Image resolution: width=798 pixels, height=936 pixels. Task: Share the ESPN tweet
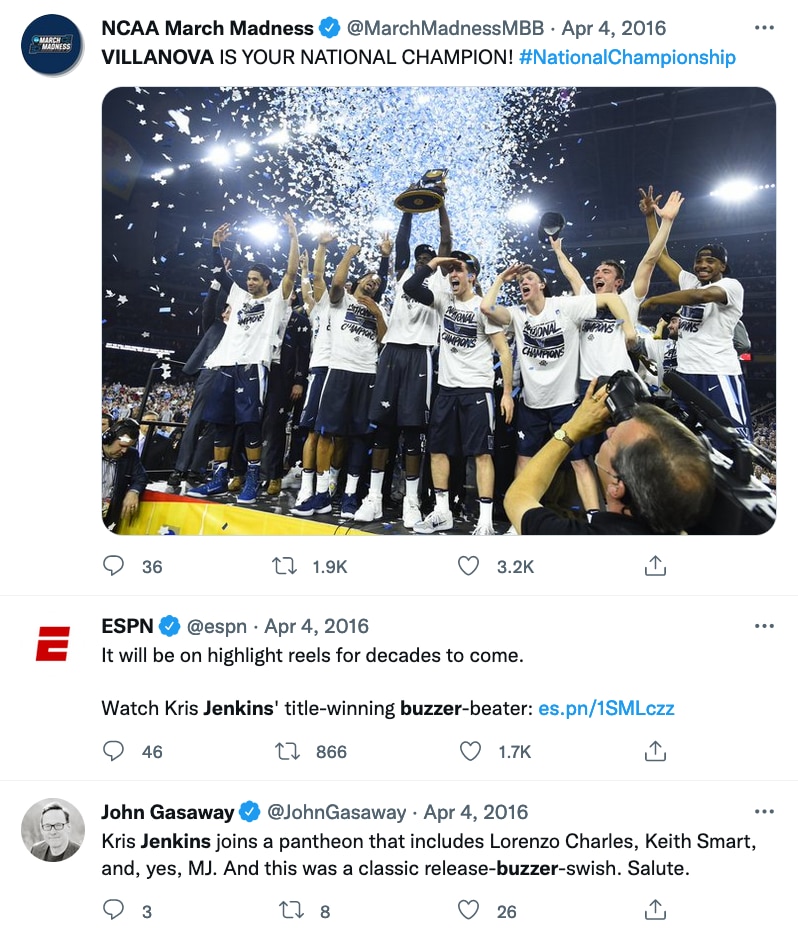click(655, 751)
